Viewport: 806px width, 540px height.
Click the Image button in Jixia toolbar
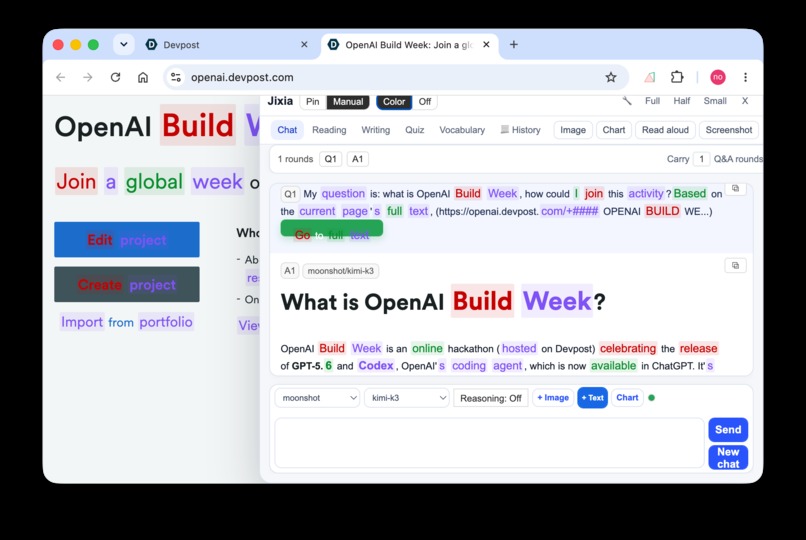[573, 130]
